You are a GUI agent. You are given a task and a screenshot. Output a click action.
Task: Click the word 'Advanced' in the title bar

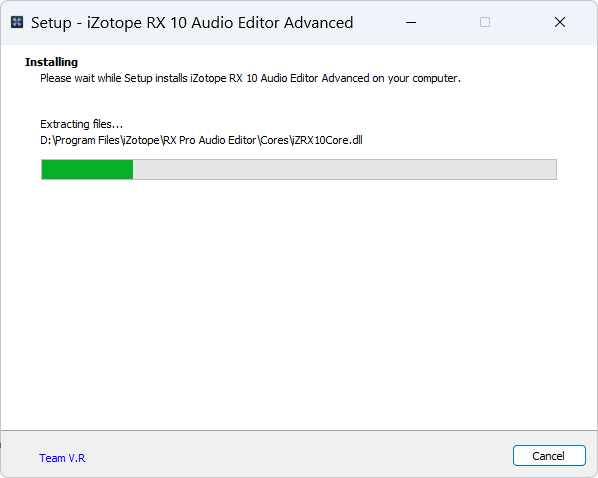(x=318, y=23)
